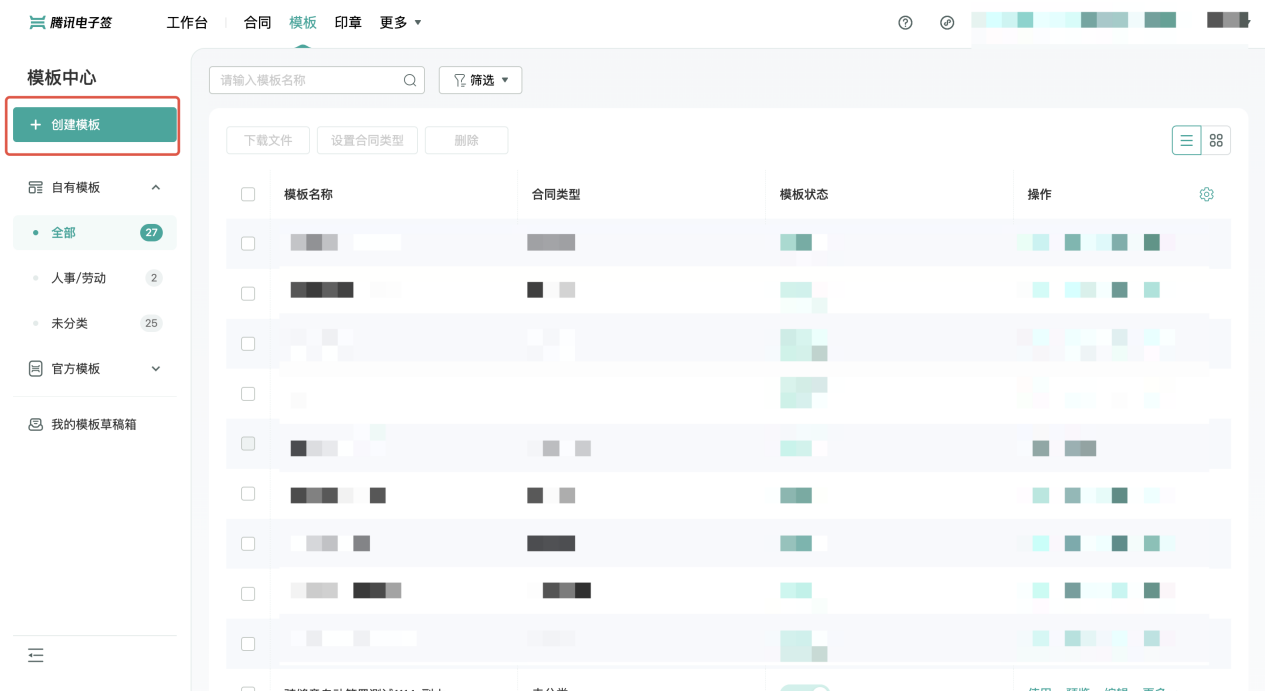Click the 模板中心 heading
This screenshot has width=1265, height=691.
pyautogui.click(x=62, y=77)
